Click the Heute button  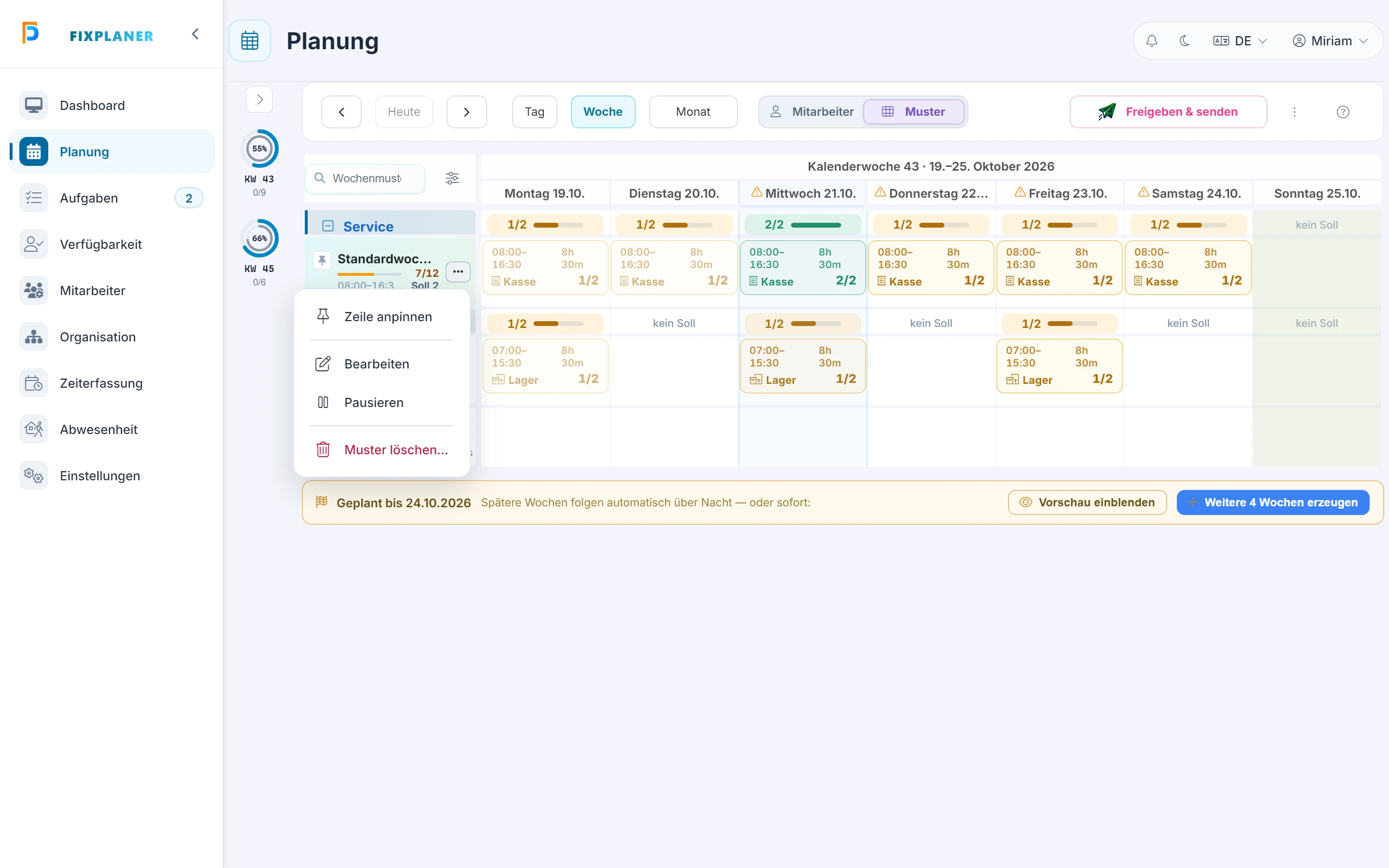pyautogui.click(x=404, y=112)
